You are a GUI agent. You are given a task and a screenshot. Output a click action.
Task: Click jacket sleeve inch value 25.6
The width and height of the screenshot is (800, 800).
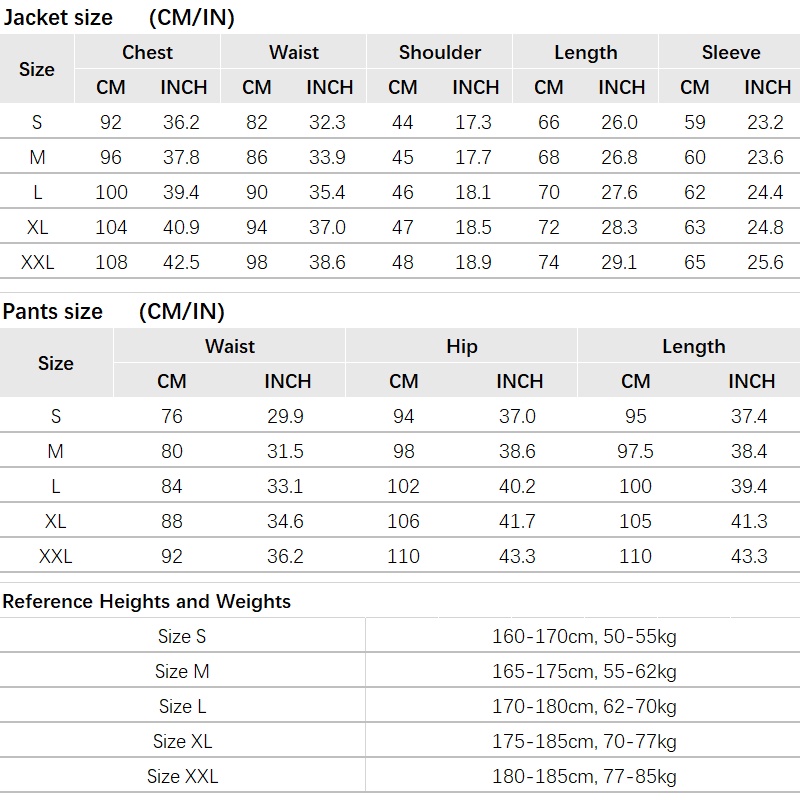click(765, 262)
